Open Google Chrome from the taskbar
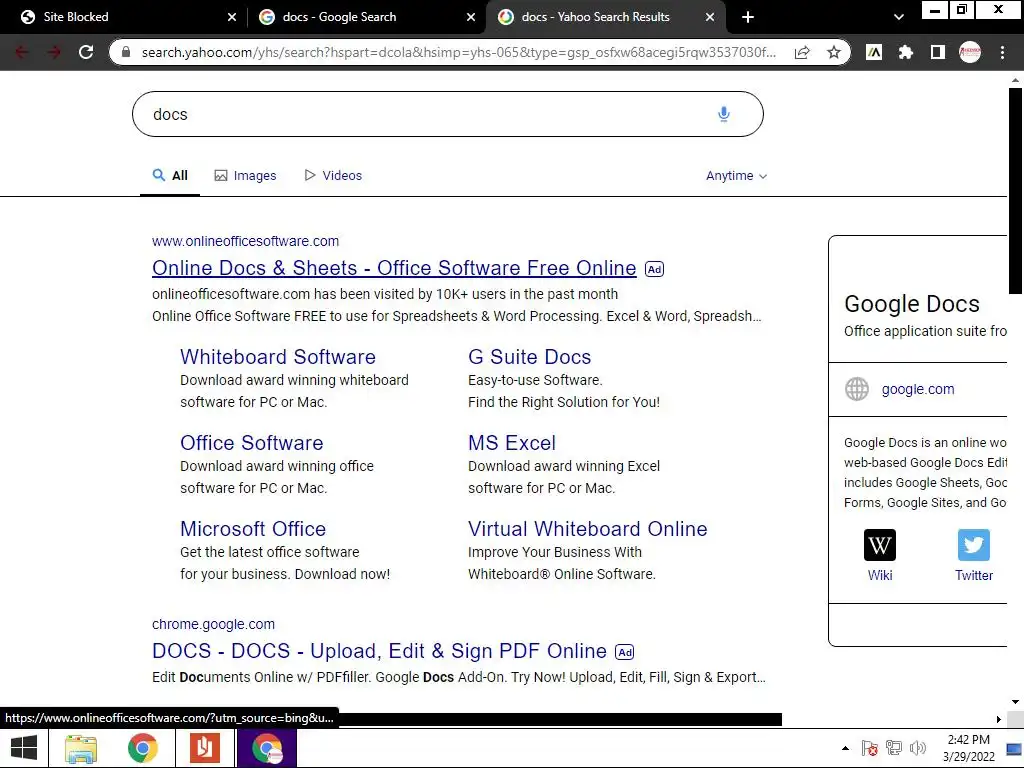Image resolution: width=1024 pixels, height=768 pixels. 142,748
